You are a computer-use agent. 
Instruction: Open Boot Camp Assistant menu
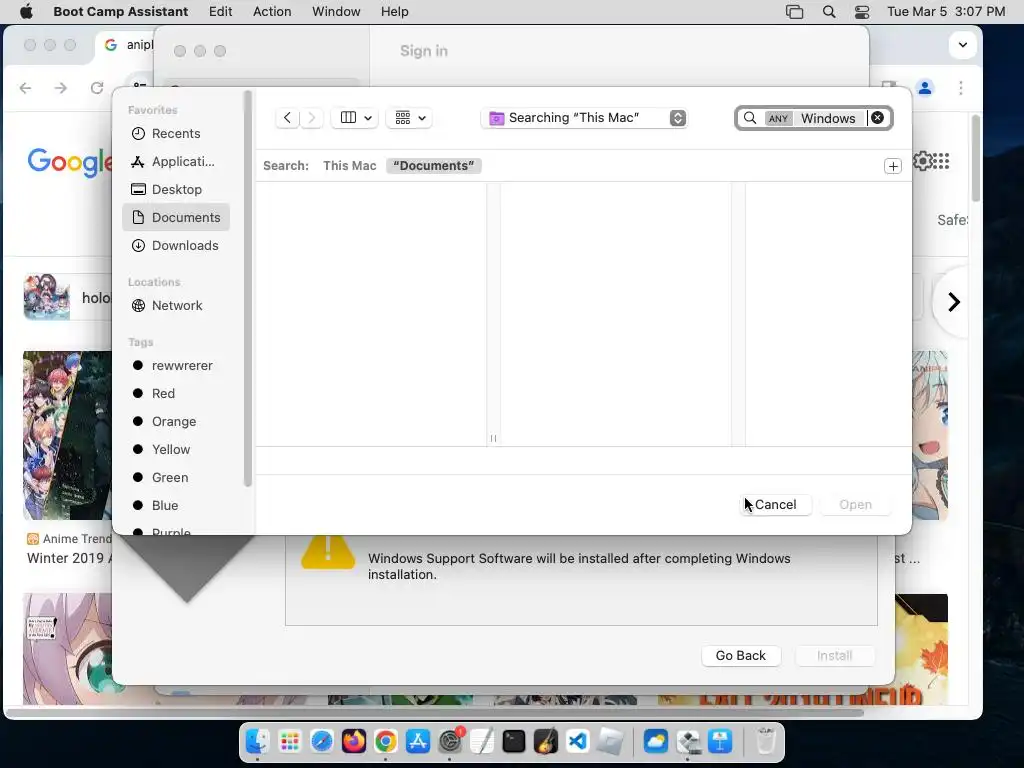[121, 12]
